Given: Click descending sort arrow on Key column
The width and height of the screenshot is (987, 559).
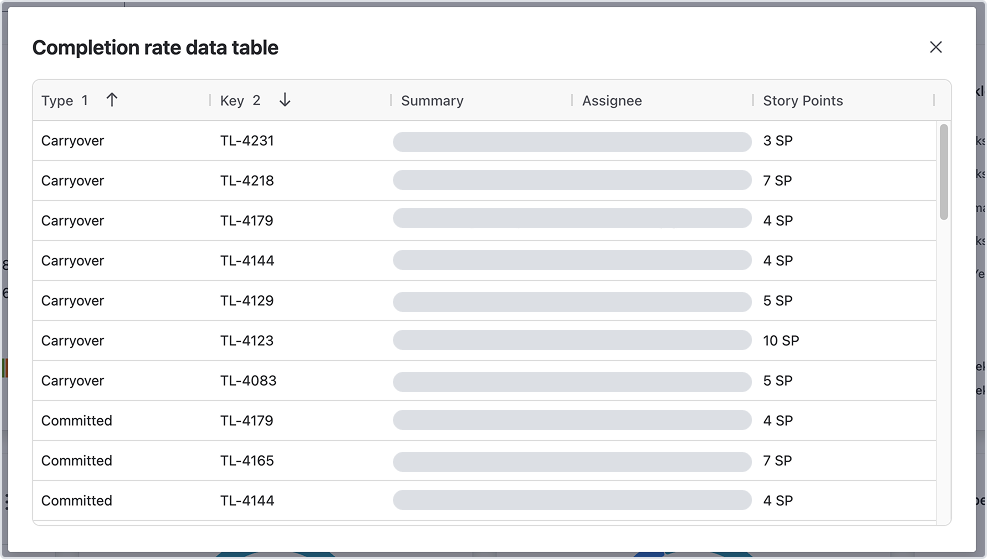Looking at the screenshot, I should pyautogui.click(x=285, y=100).
